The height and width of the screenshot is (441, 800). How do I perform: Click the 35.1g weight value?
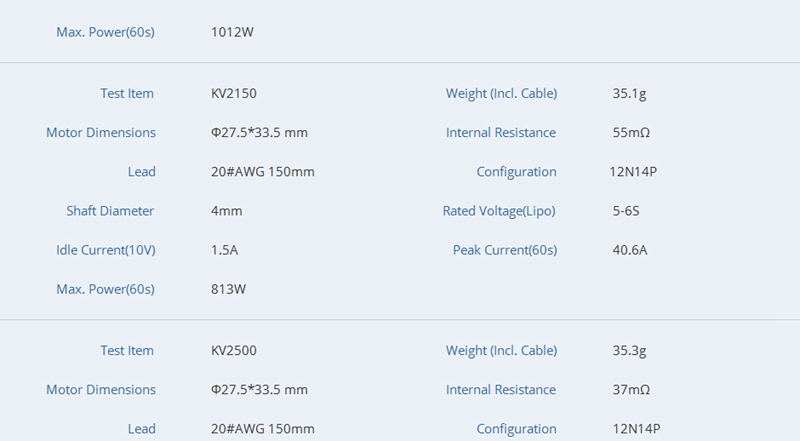630,94
